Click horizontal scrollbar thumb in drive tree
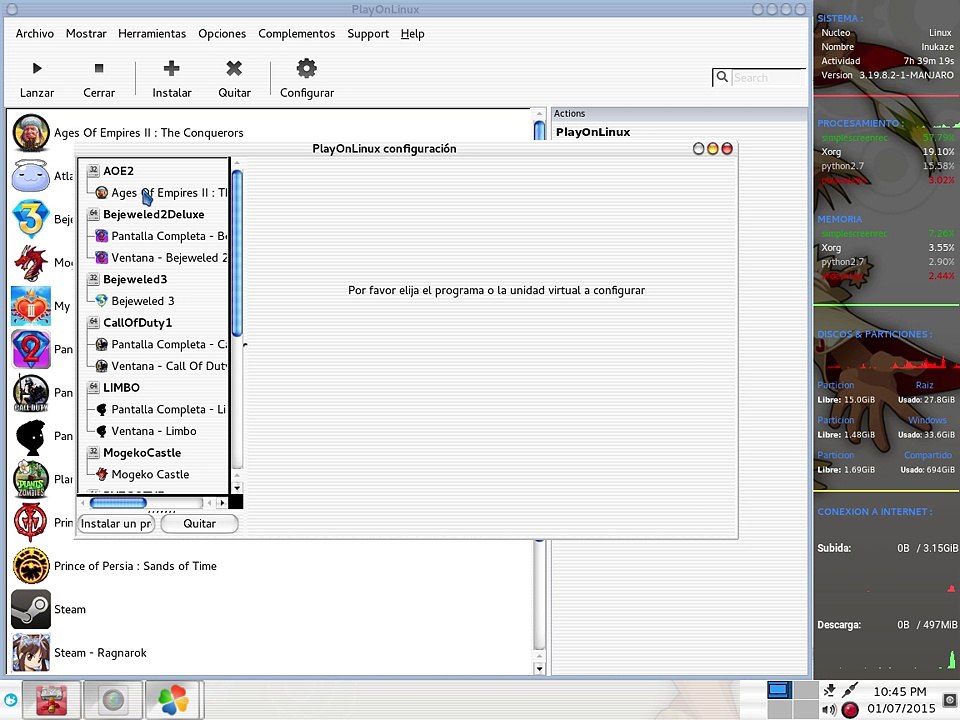 (x=118, y=503)
